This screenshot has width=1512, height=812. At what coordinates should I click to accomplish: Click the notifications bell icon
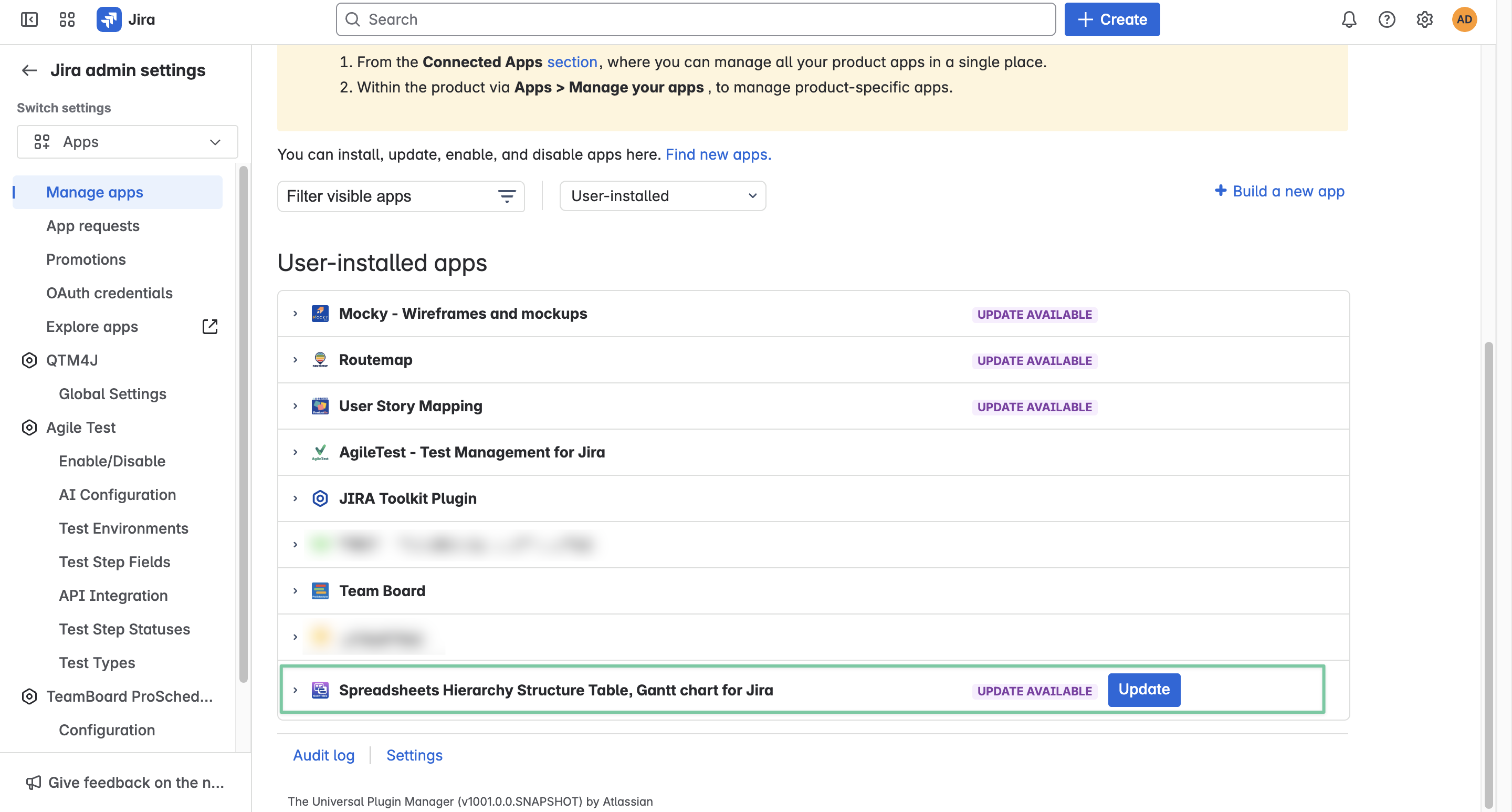click(1349, 19)
